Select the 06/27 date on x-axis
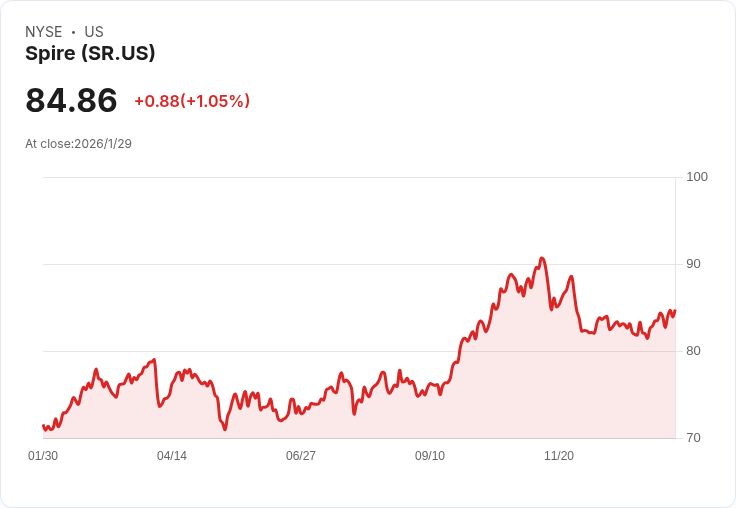The image size is (736, 508). [x=301, y=456]
